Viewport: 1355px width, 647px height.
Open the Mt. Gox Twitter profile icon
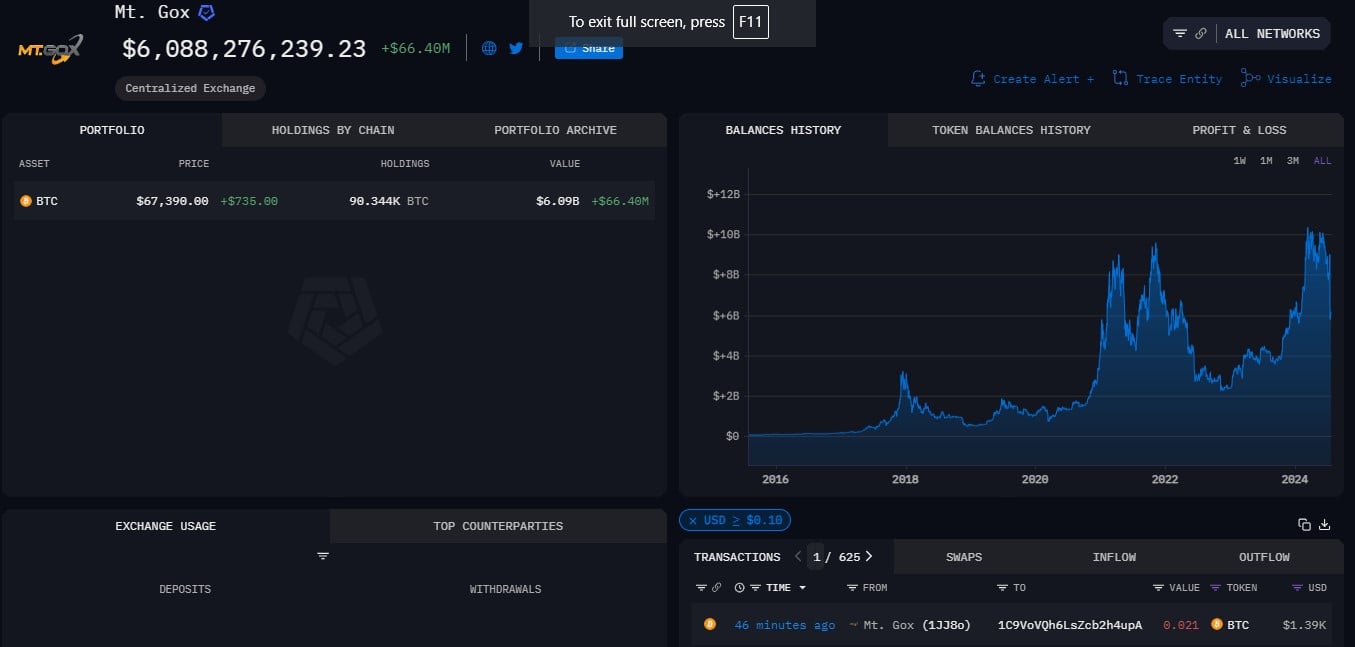(516, 47)
